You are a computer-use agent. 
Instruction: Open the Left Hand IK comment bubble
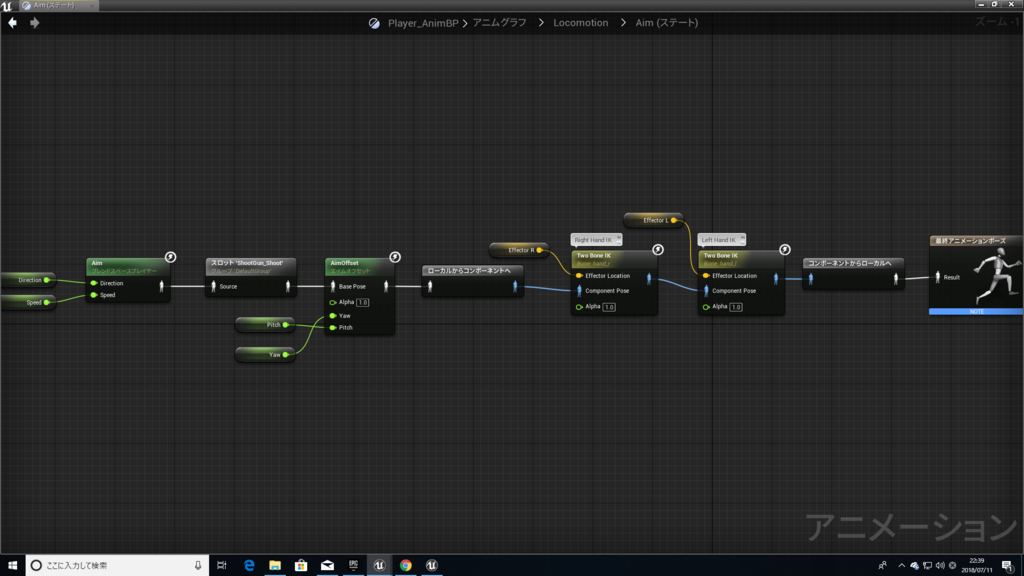click(721, 240)
